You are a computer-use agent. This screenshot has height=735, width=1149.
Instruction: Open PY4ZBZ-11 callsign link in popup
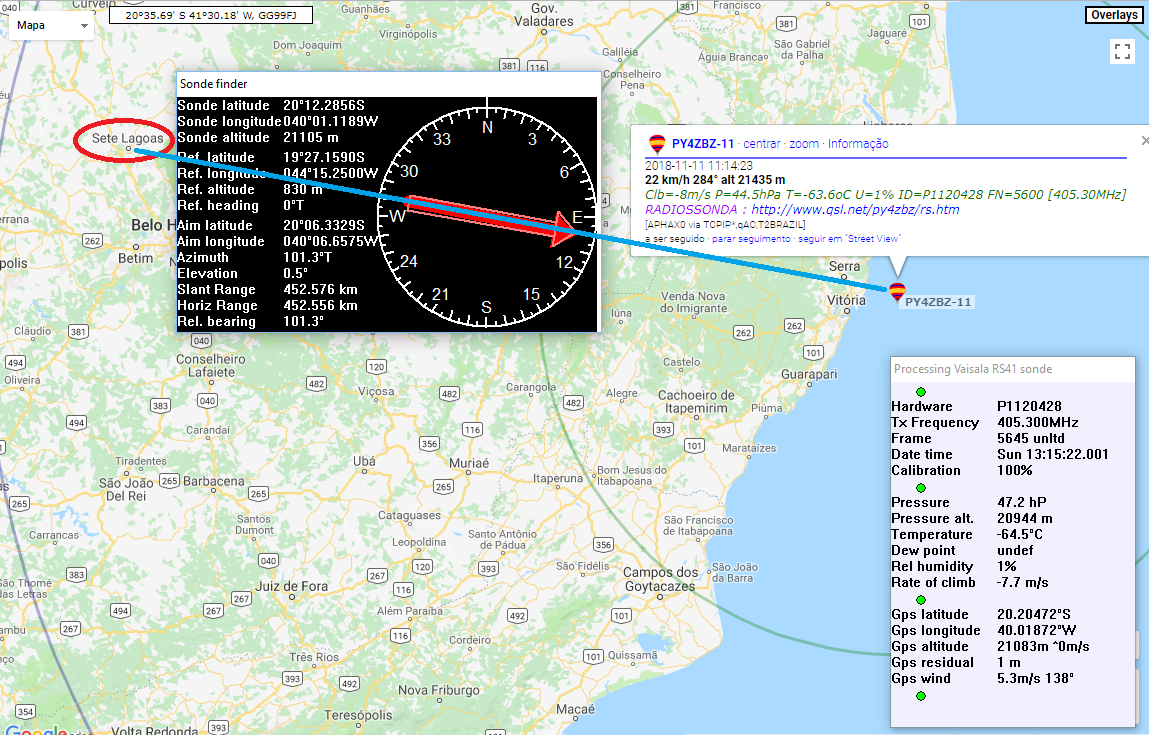(x=702, y=144)
